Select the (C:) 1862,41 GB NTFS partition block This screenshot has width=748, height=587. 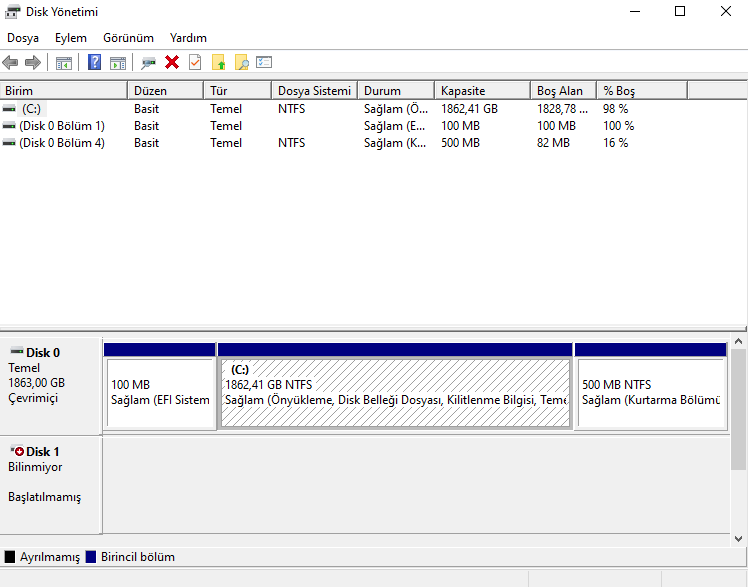(x=395, y=386)
